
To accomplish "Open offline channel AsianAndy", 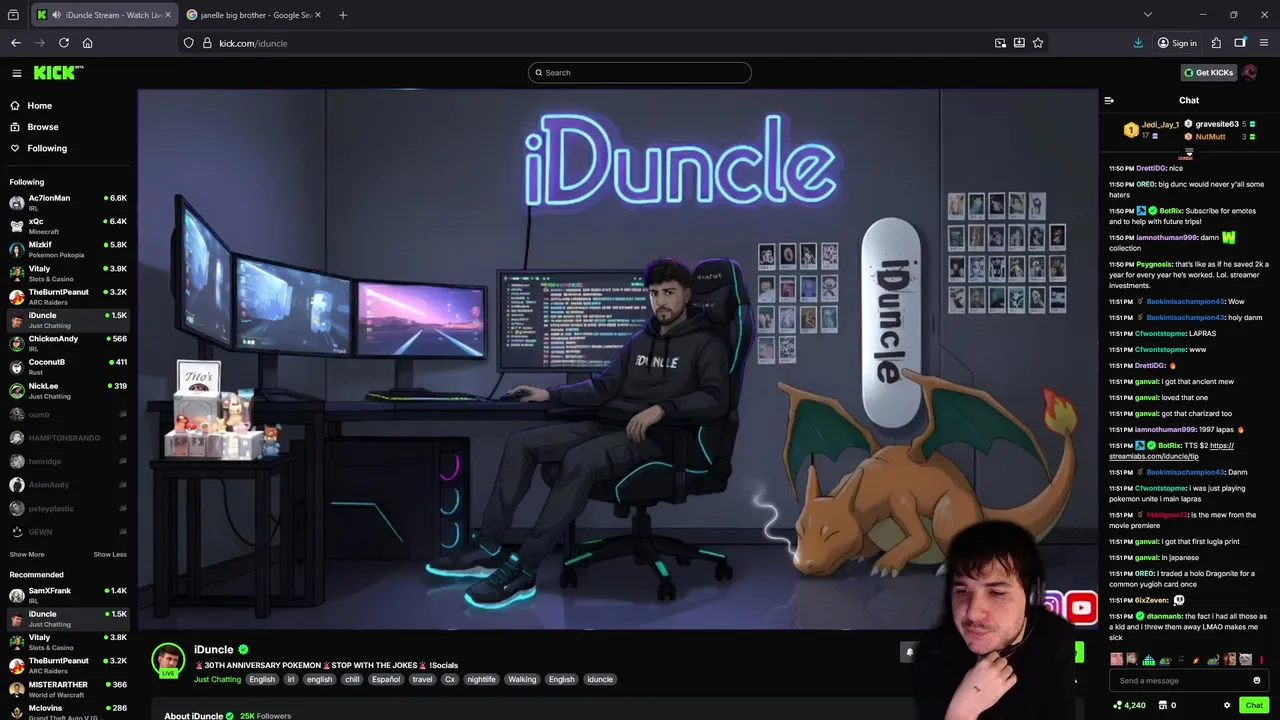I will [x=68, y=485].
